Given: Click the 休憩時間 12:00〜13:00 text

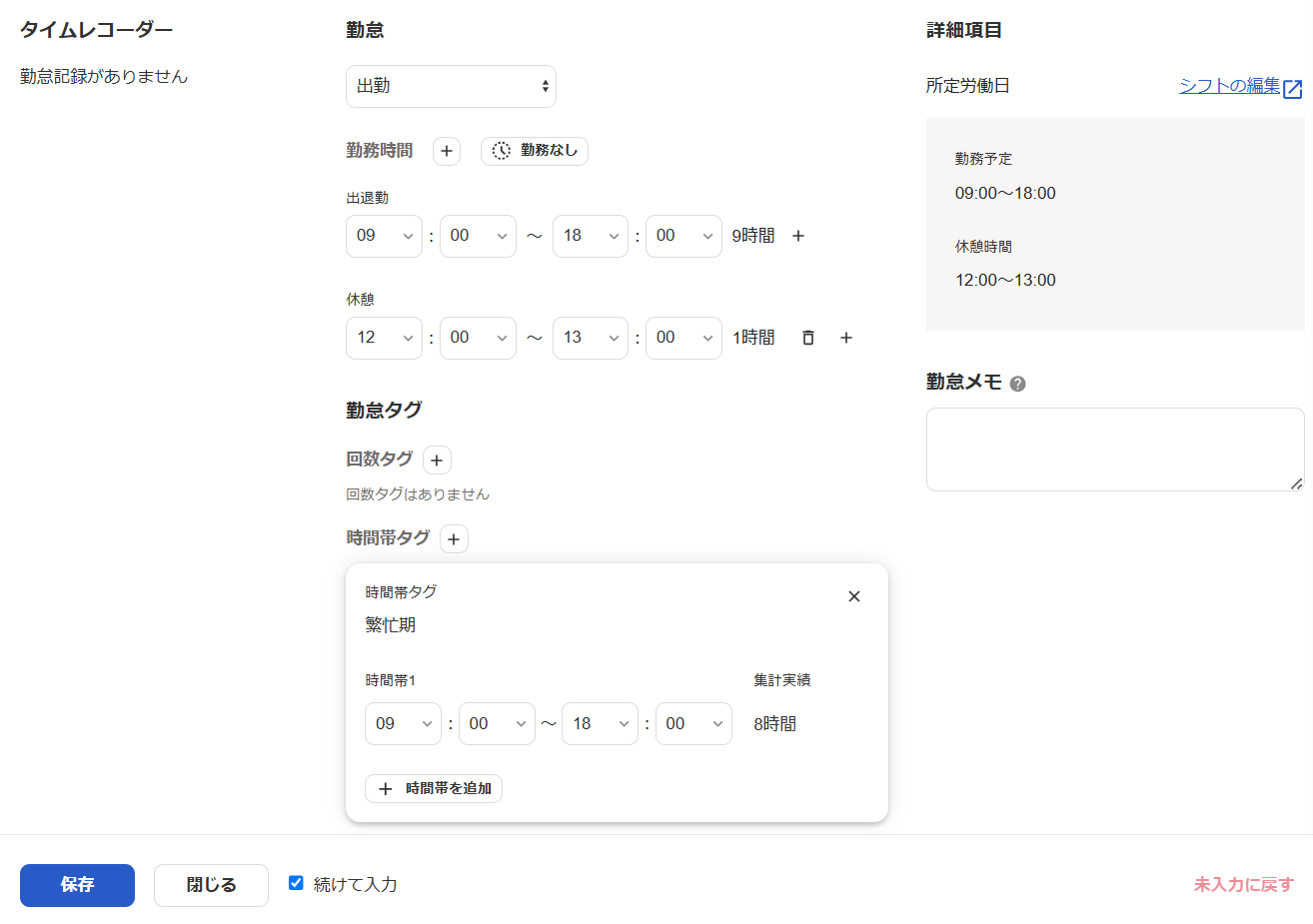Looking at the screenshot, I should point(1005,281).
